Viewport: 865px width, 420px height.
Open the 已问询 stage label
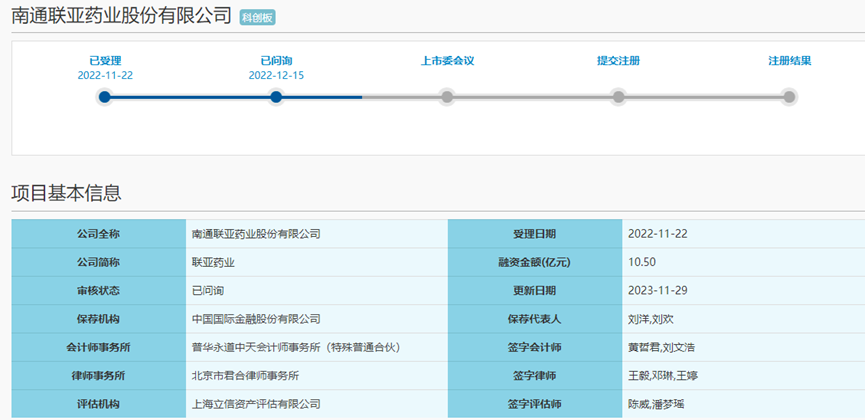[x=276, y=61]
